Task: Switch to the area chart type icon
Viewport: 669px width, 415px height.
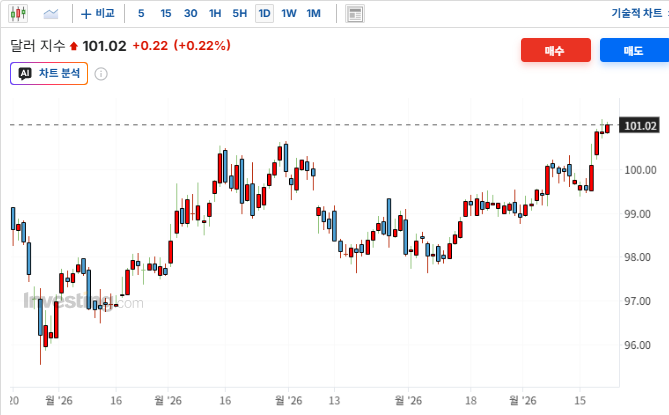Action: click(51, 14)
